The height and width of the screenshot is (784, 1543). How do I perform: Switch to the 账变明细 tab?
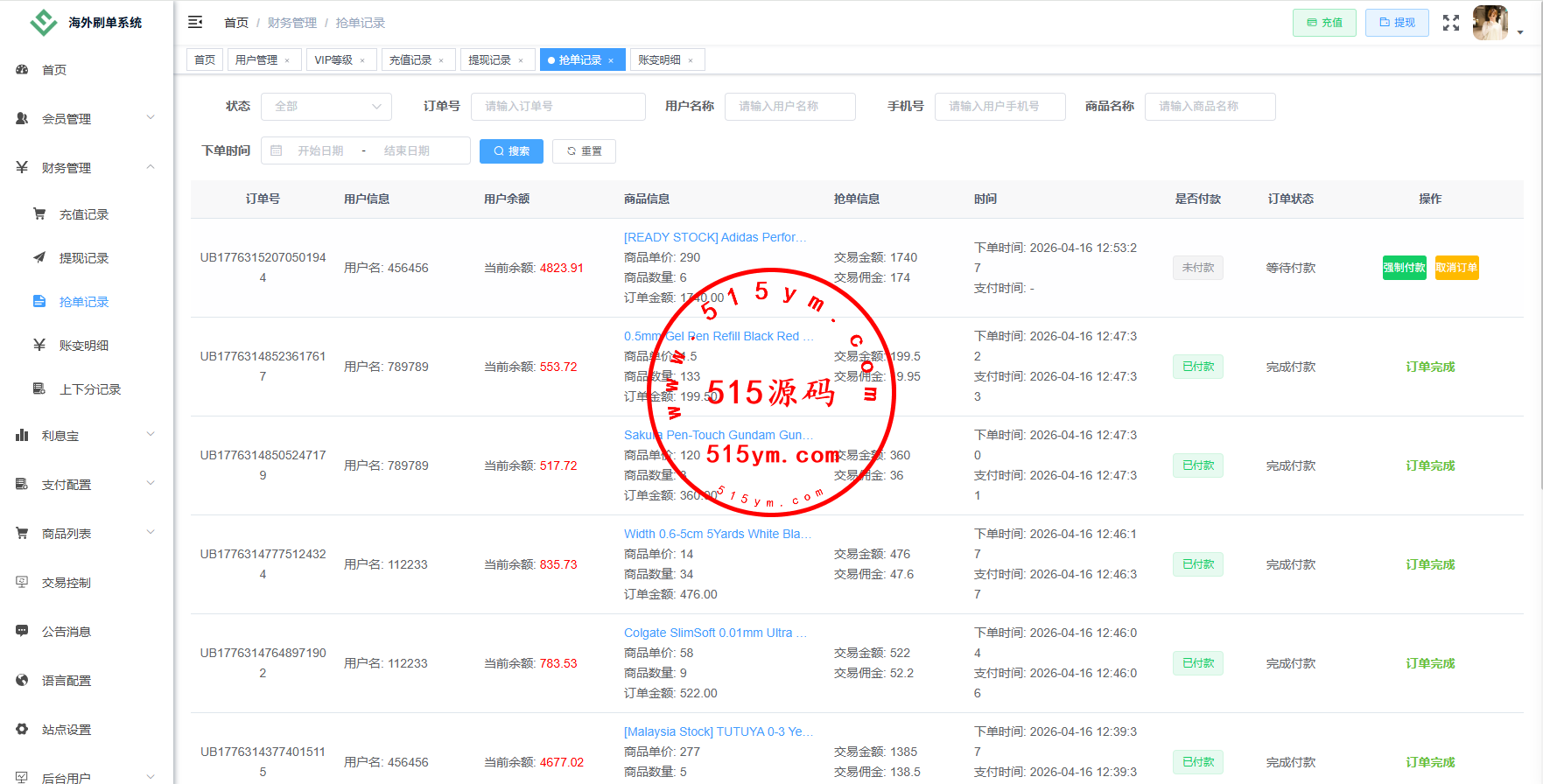click(x=659, y=60)
